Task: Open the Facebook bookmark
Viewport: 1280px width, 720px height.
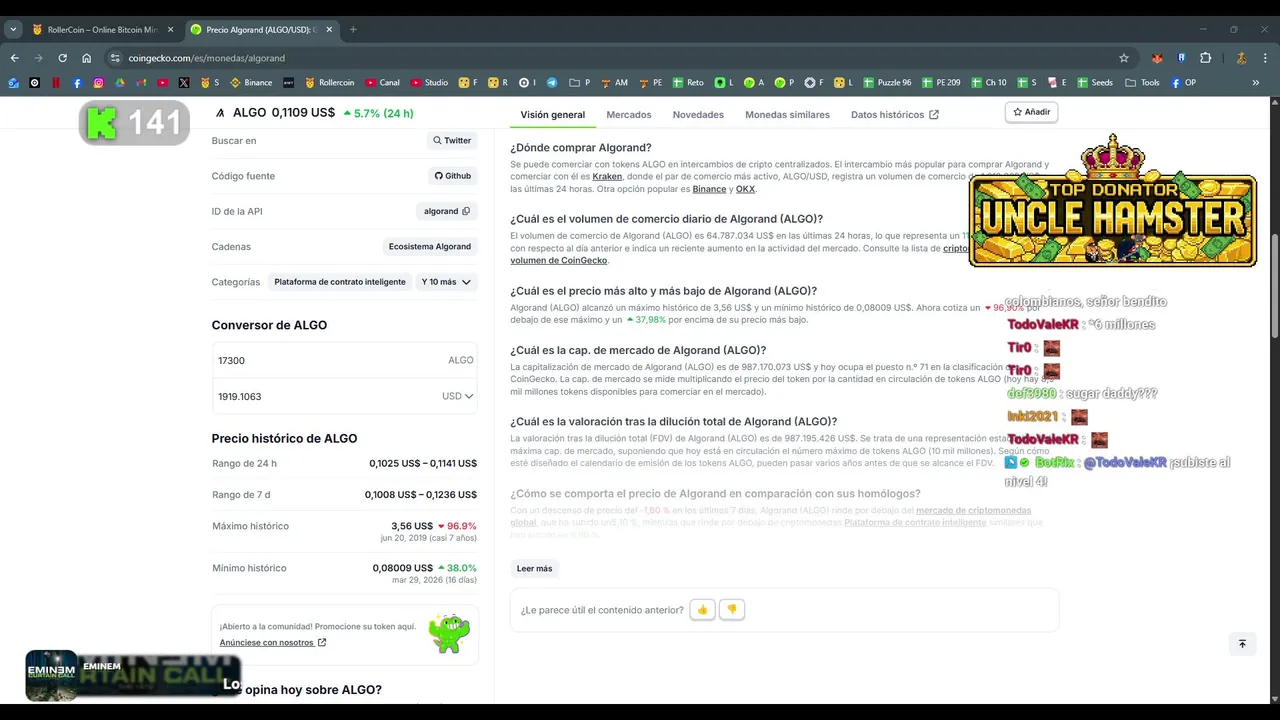Action: [x=77, y=82]
